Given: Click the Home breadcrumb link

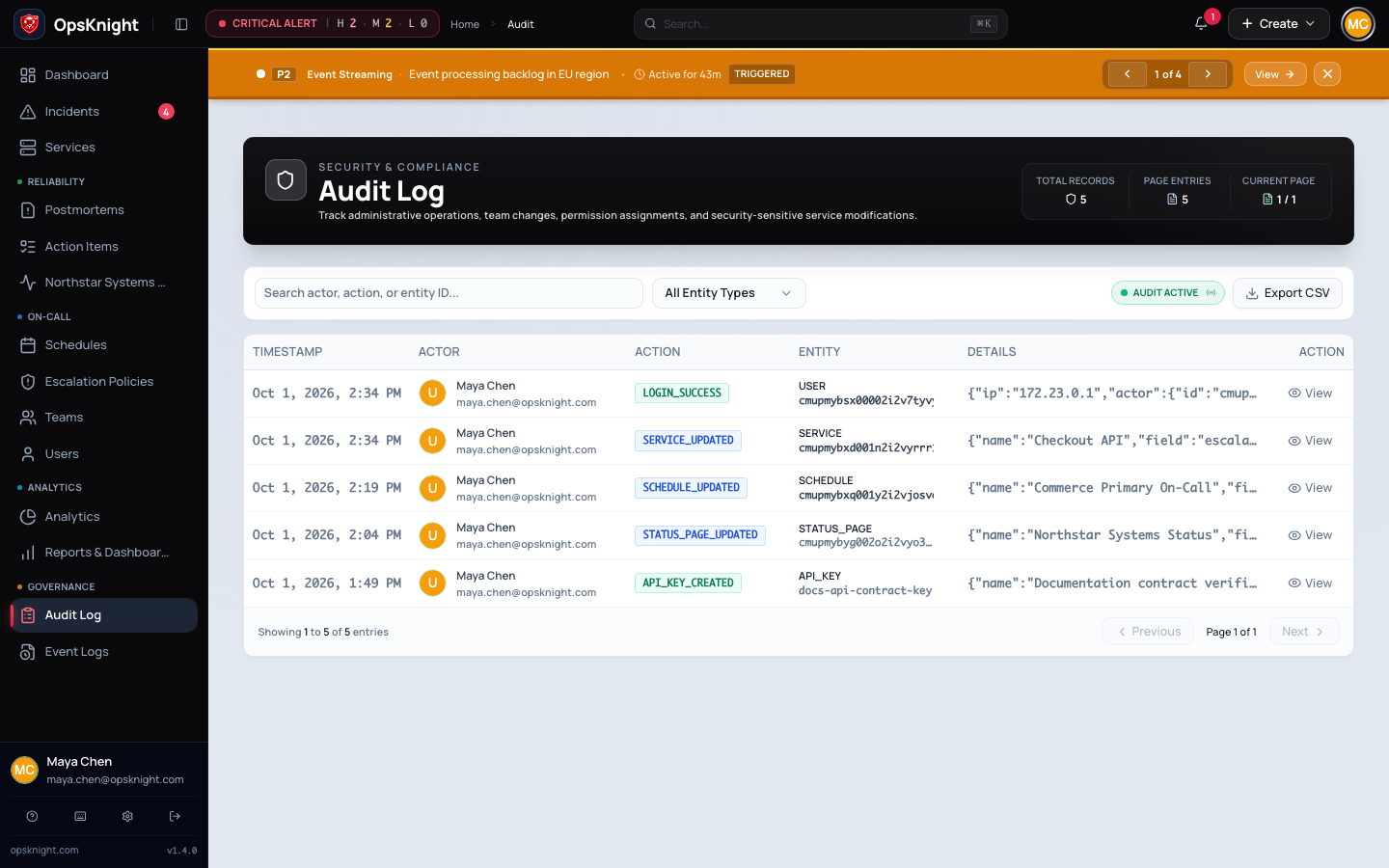Looking at the screenshot, I should [x=465, y=24].
